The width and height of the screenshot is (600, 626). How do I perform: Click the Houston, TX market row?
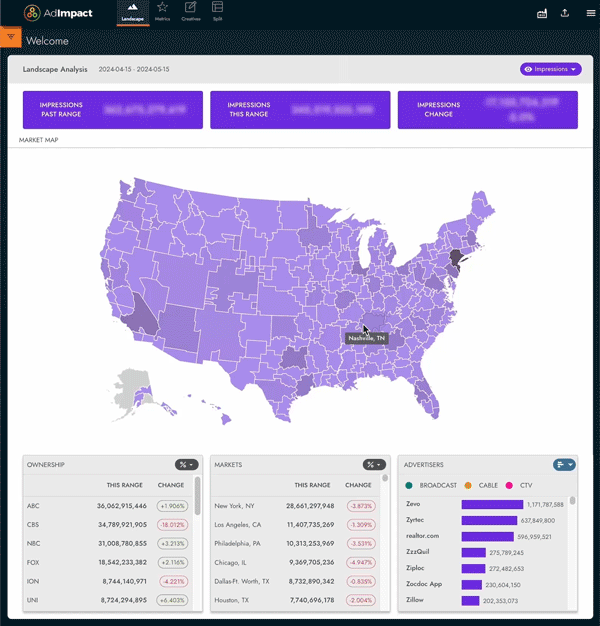click(x=295, y=600)
